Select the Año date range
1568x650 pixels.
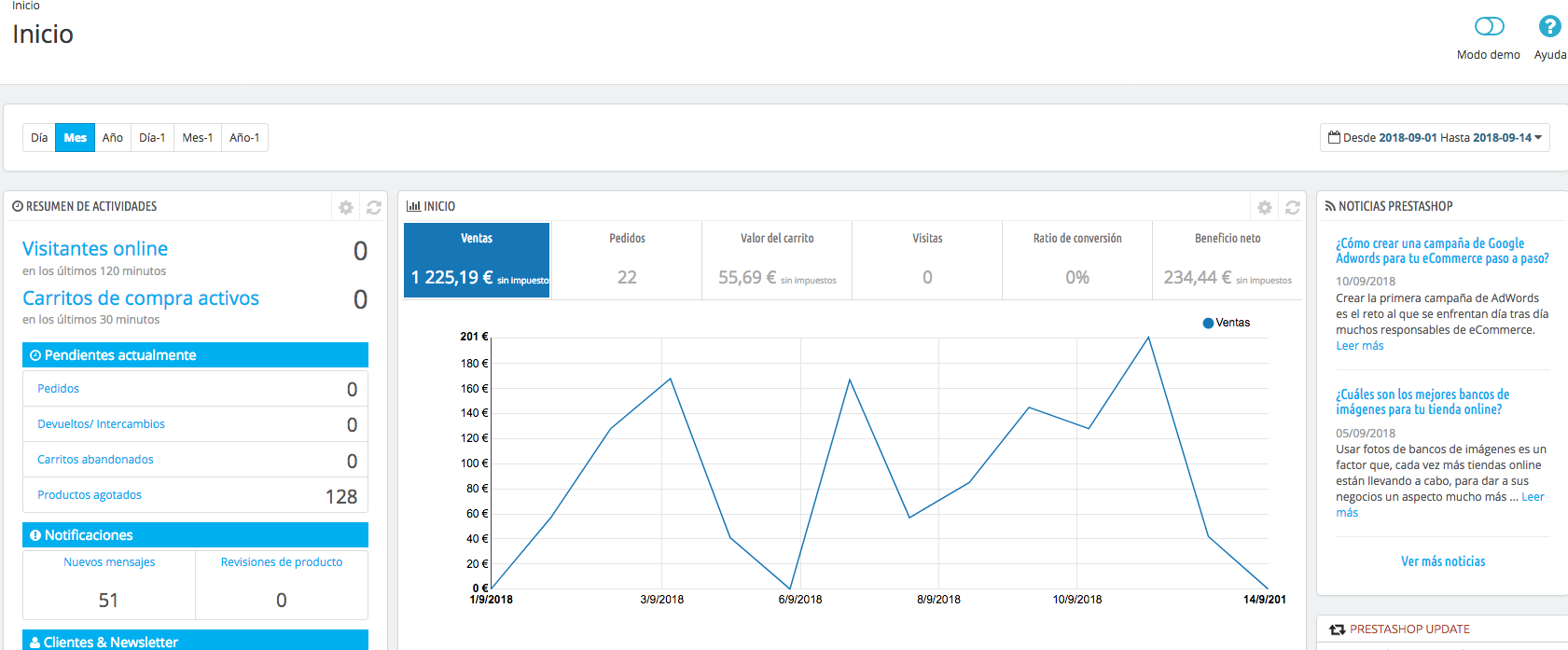click(x=113, y=138)
